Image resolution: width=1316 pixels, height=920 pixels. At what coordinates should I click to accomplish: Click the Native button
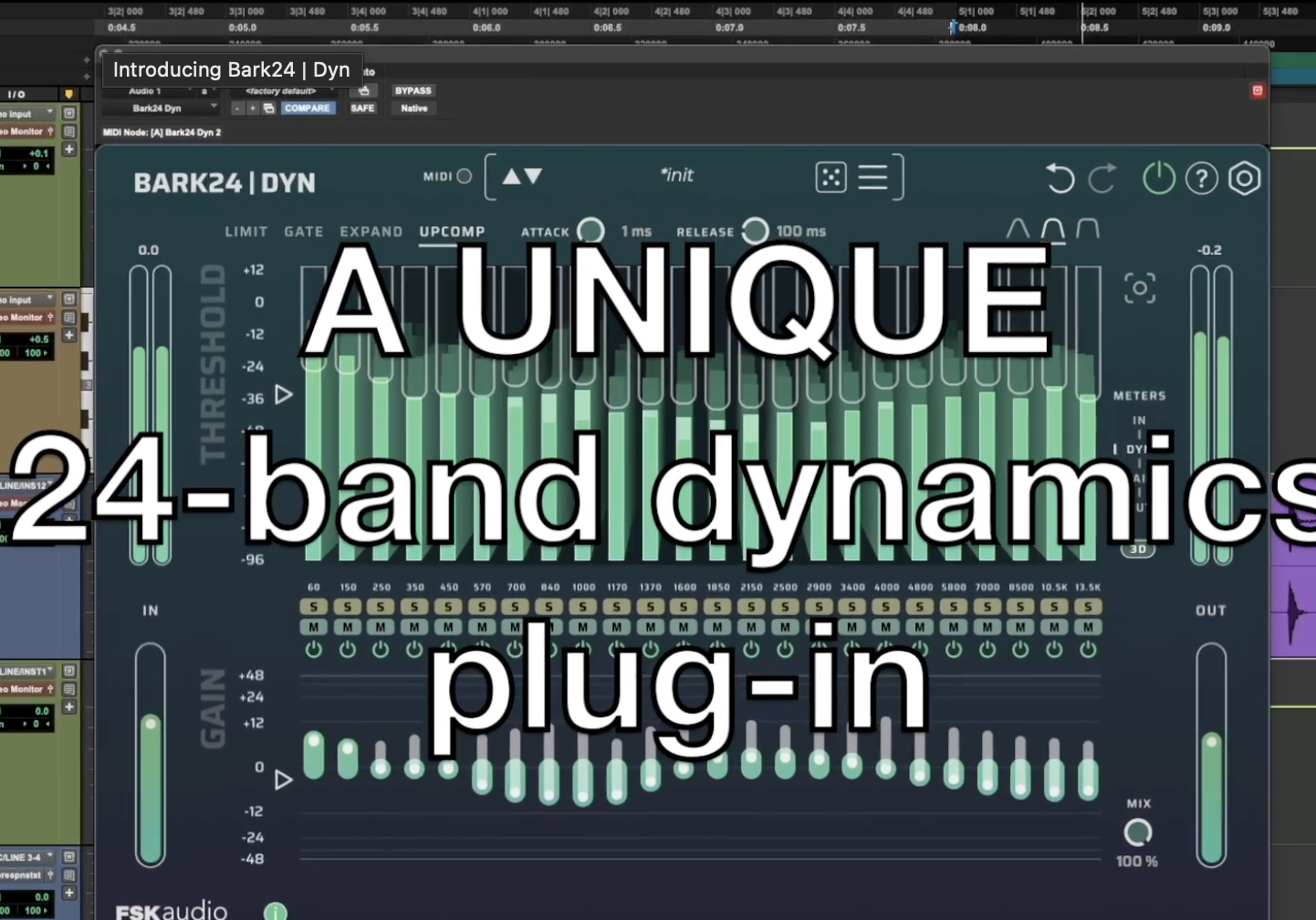413,108
